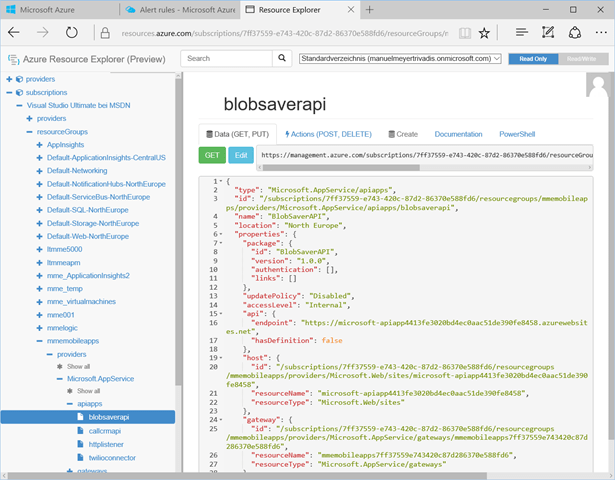Collapse Visual Studio Ultimate bei MSDN node
Viewport: 615px width, 480px height.
(x=19, y=105)
